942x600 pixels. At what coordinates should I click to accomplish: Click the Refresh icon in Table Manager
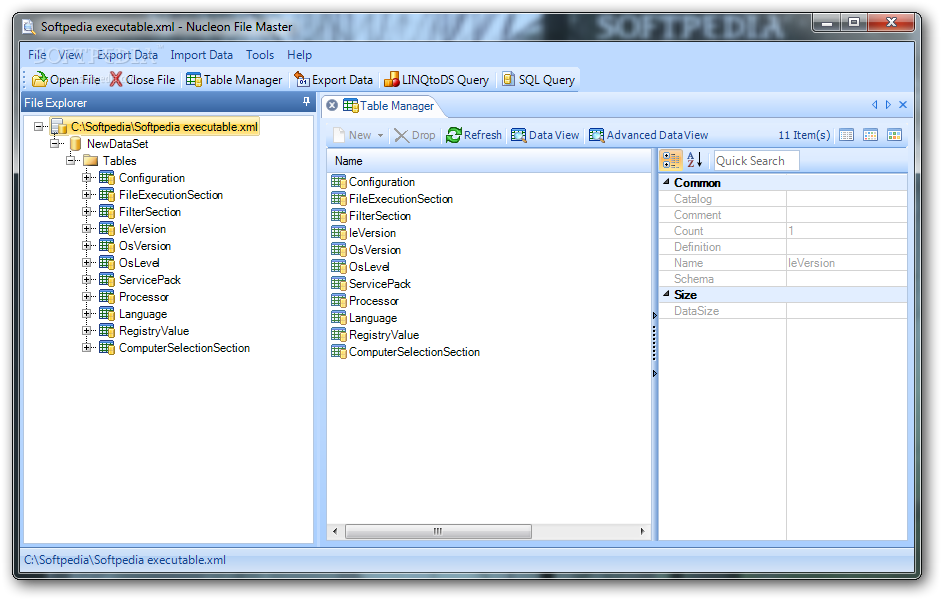(x=454, y=135)
